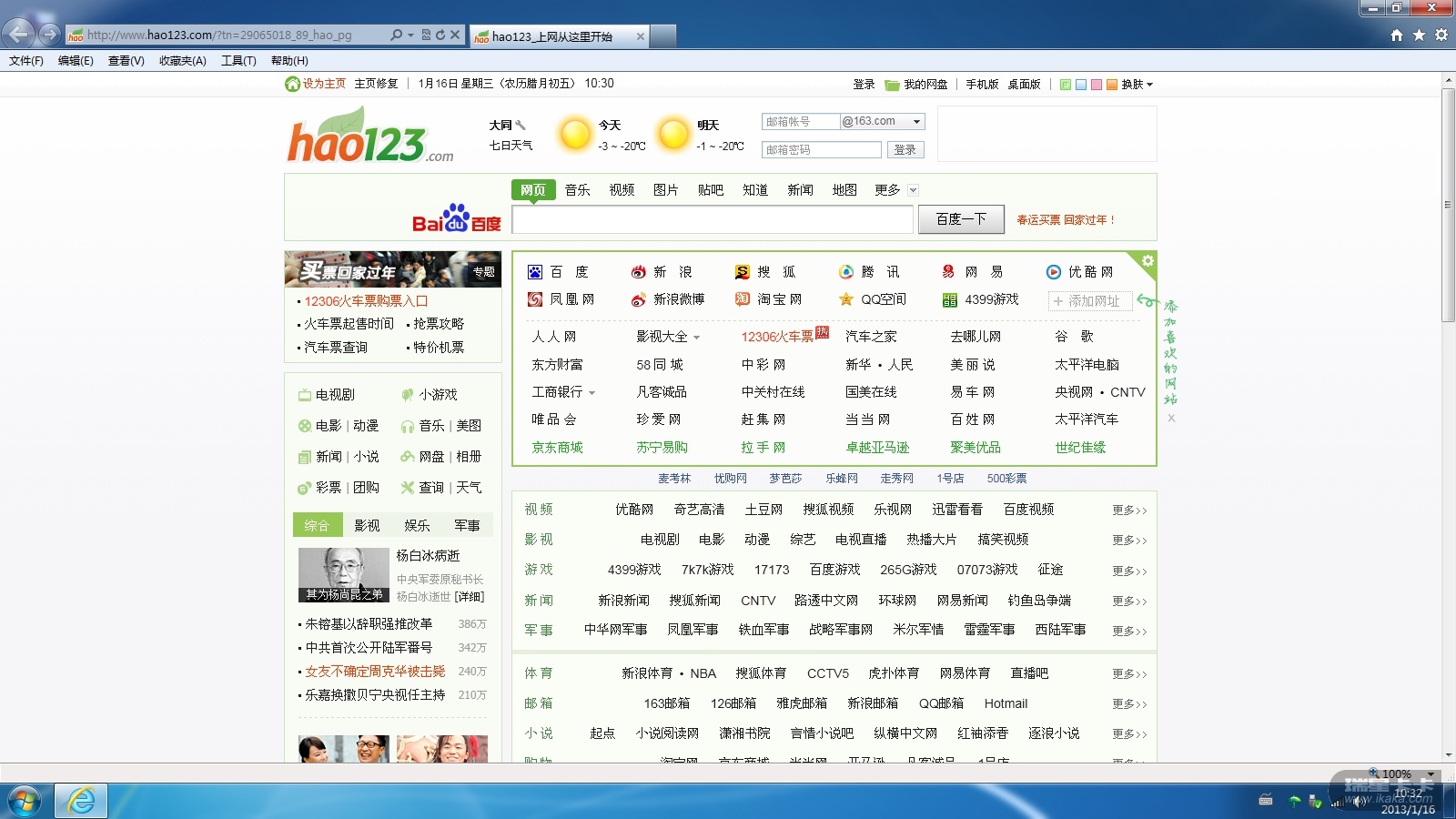1456x819 pixels.
Task: Choose the orange skin color swatch
Action: (x=1111, y=85)
